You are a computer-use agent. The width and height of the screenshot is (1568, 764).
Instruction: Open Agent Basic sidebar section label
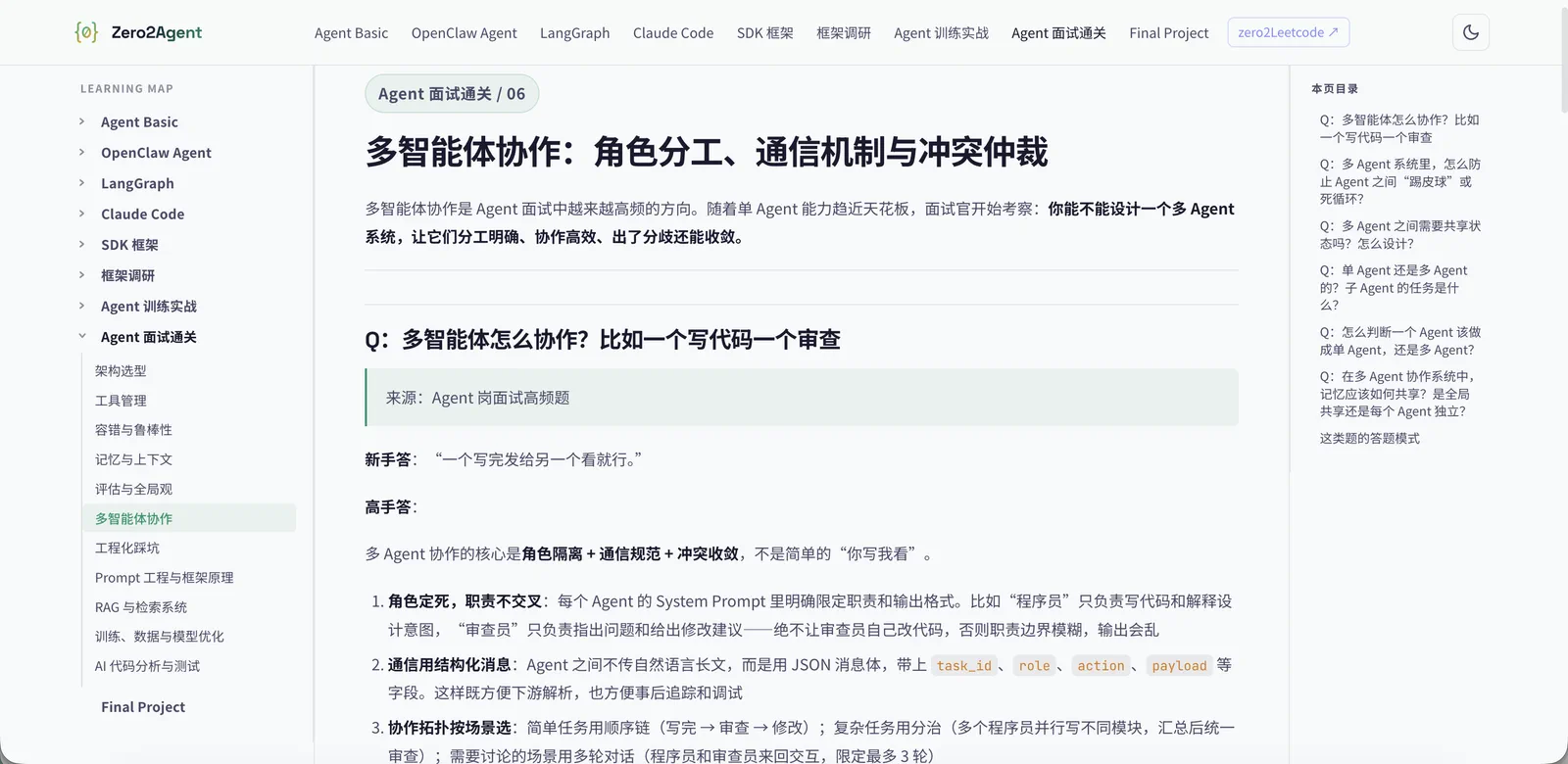click(x=139, y=121)
